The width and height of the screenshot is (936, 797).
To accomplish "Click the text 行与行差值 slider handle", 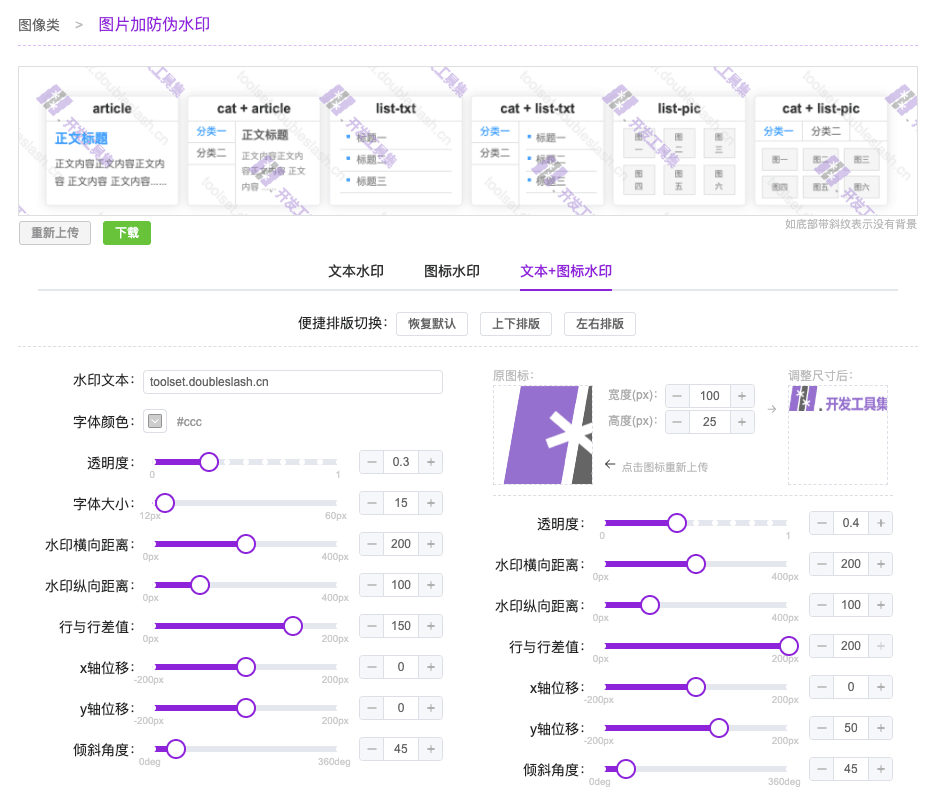I will tap(293, 626).
